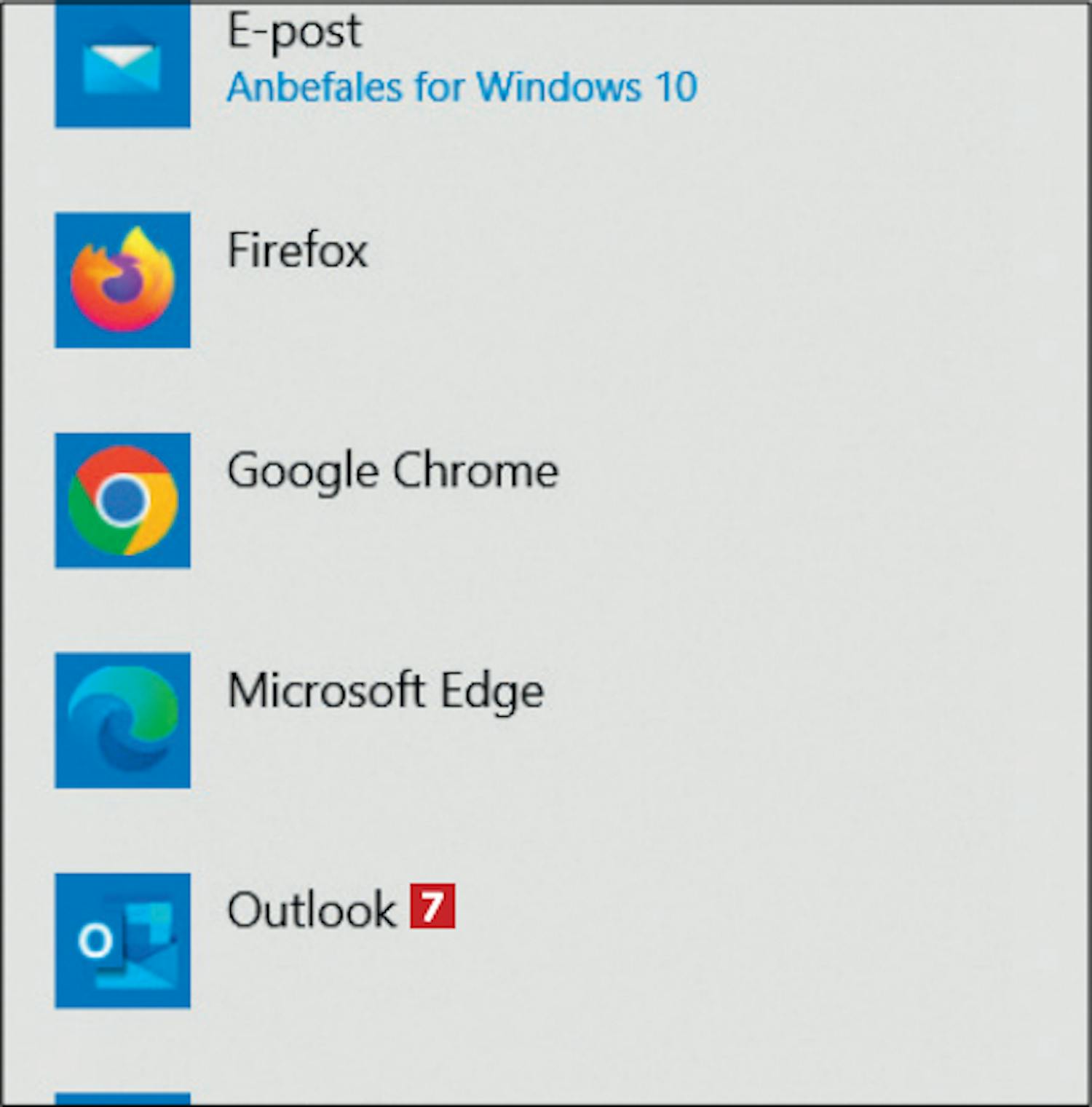Click the word Chrome in the list
1092x1107 pixels.
(476, 470)
